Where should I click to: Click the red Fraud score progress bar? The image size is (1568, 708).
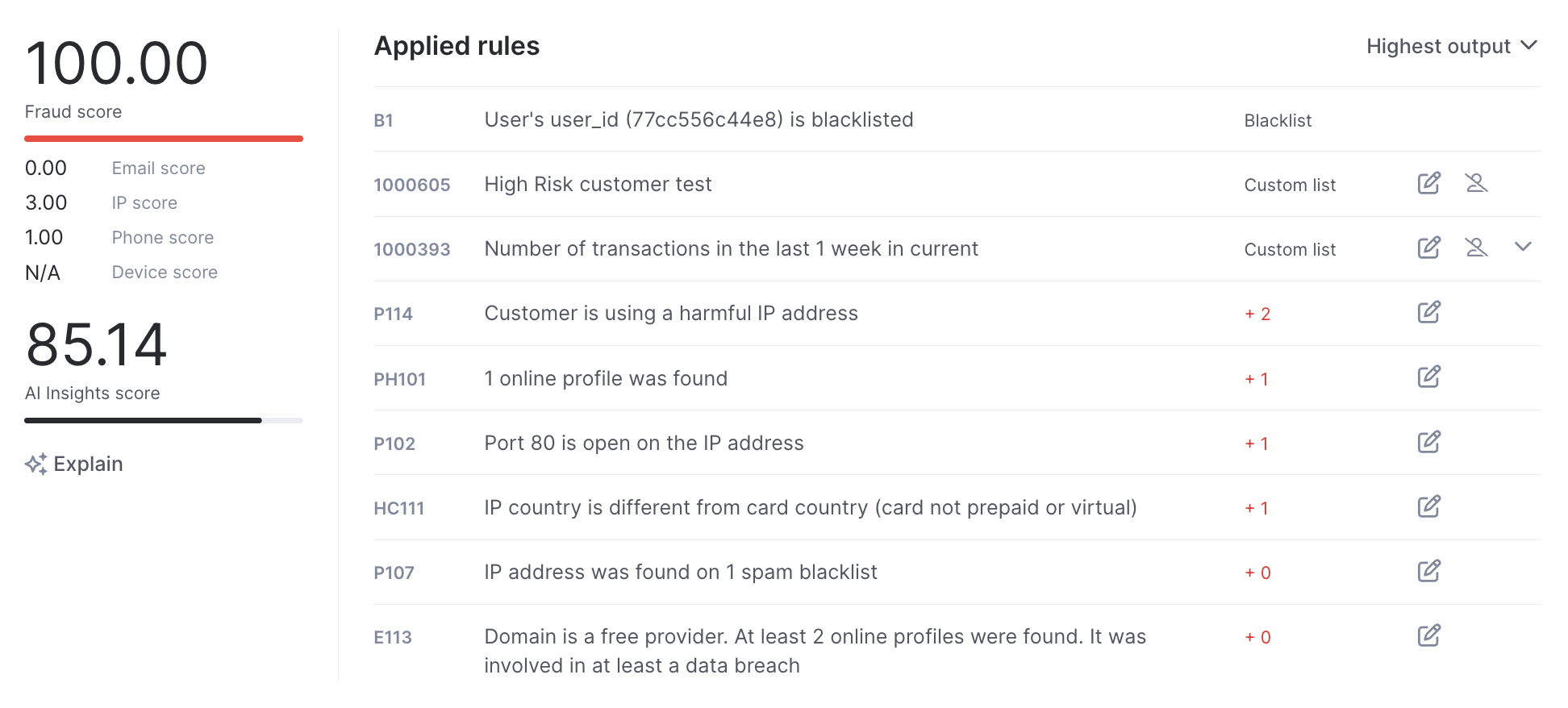pos(164,139)
